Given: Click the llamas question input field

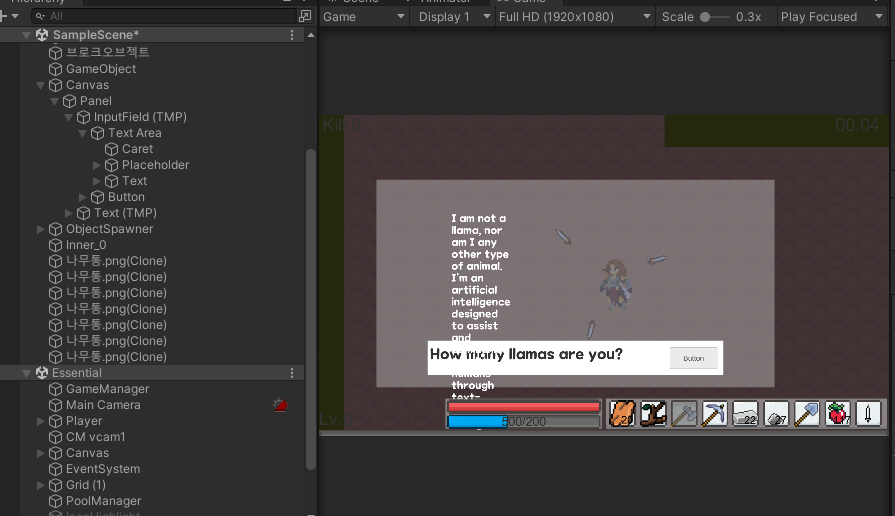Looking at the screenshot, I should click(x=545, y=356).
